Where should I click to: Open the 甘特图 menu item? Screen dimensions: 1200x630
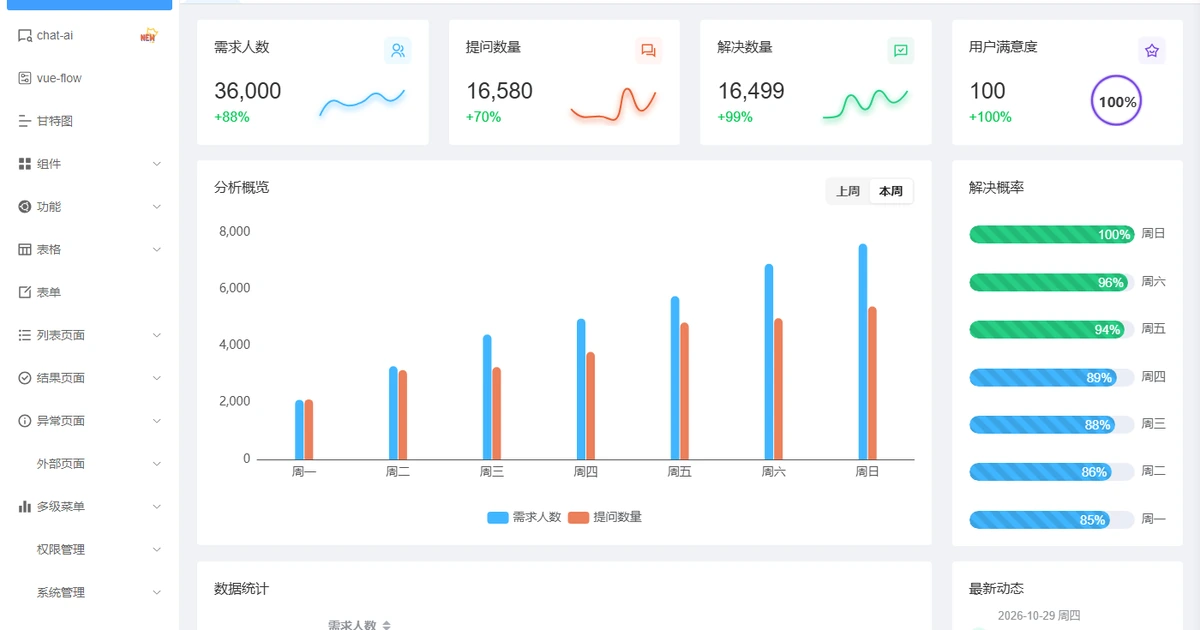[88, 121]
